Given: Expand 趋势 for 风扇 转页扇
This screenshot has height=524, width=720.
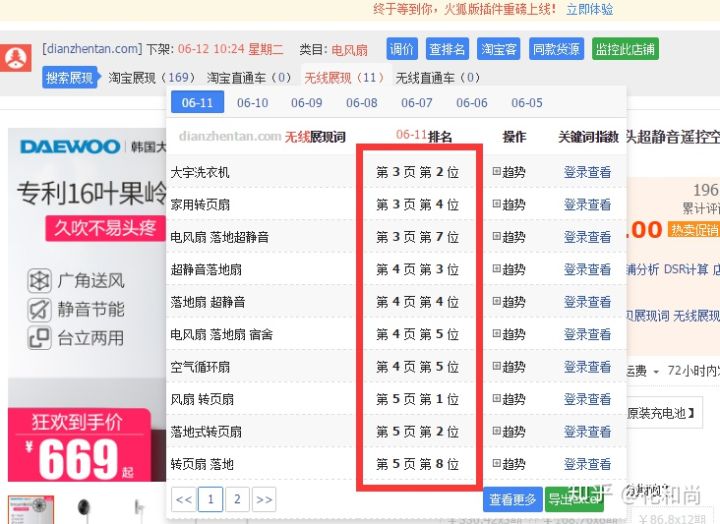Looking at the screenshot, I should pyautogui.click(x=509, y=399).
